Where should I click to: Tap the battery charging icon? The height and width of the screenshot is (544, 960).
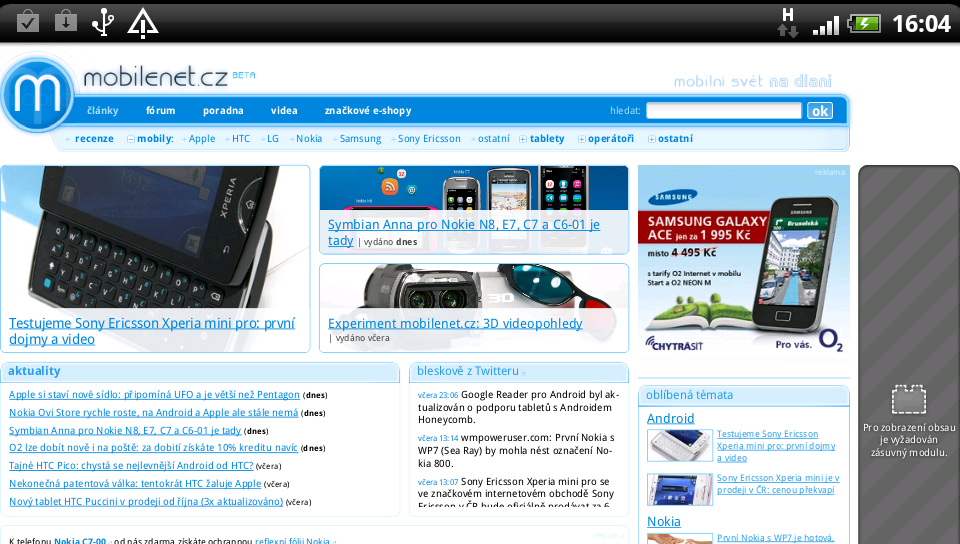click(864, 23)
